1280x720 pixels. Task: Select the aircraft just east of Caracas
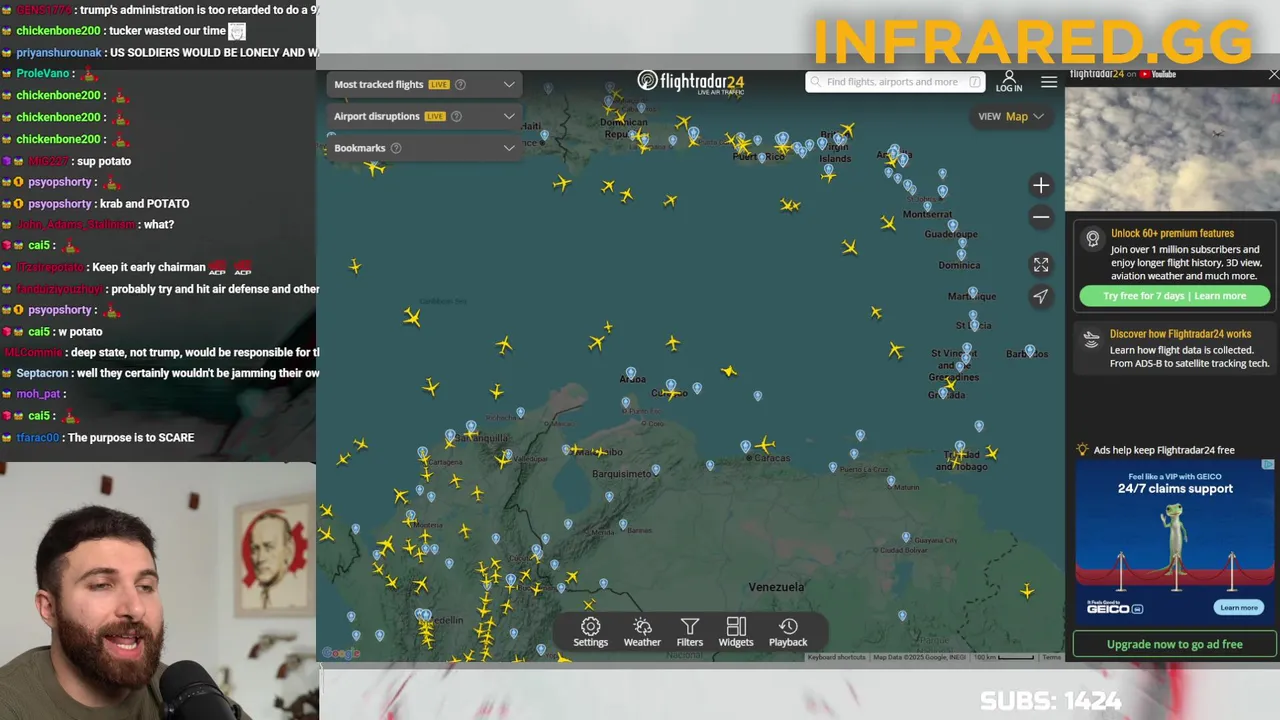pyautogui.click(x=765, y=444)
